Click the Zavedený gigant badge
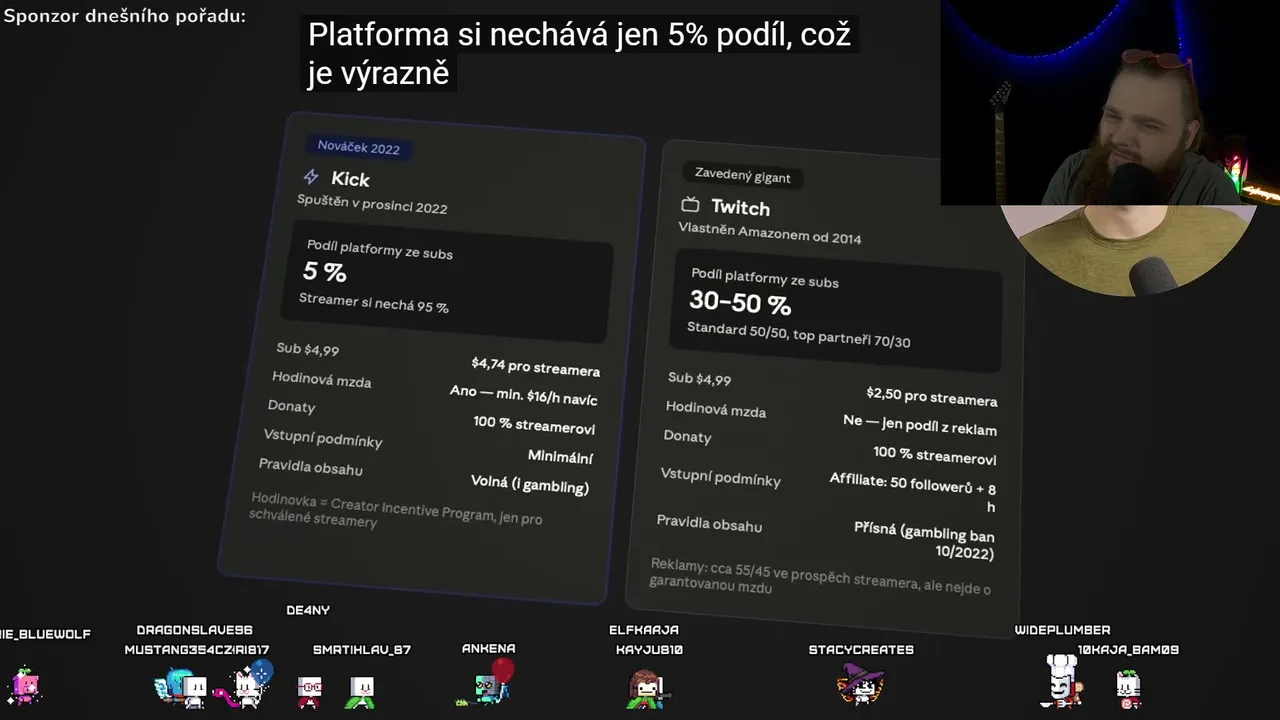 click(743, 176)
